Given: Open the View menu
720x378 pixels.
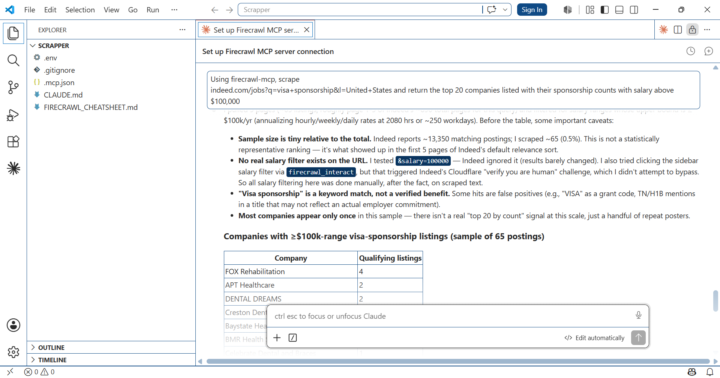Looking at the screenshot, I should (x=111, y=10).
